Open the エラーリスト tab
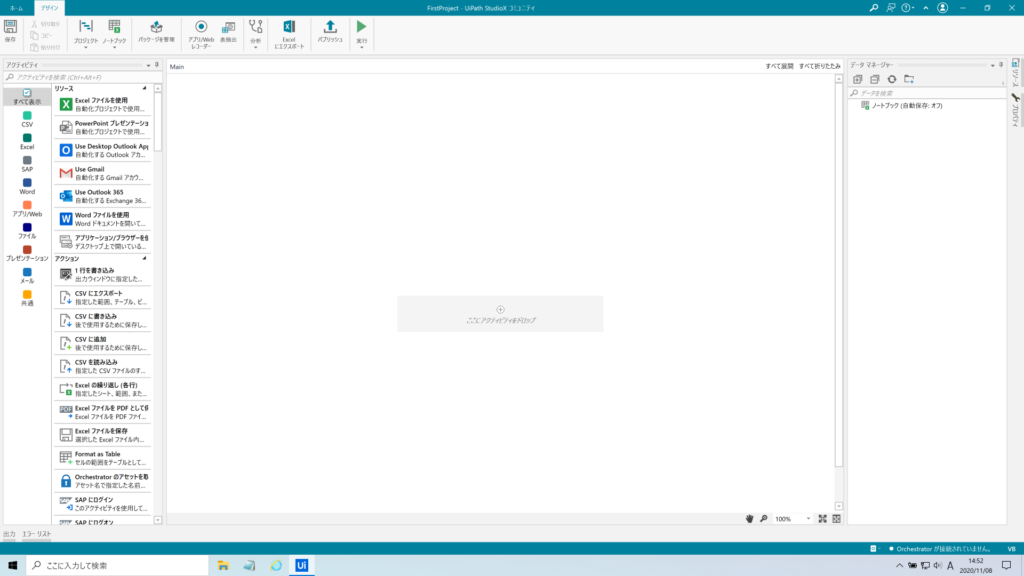Viewport: 1024px width, 576px height. (37, 534)
